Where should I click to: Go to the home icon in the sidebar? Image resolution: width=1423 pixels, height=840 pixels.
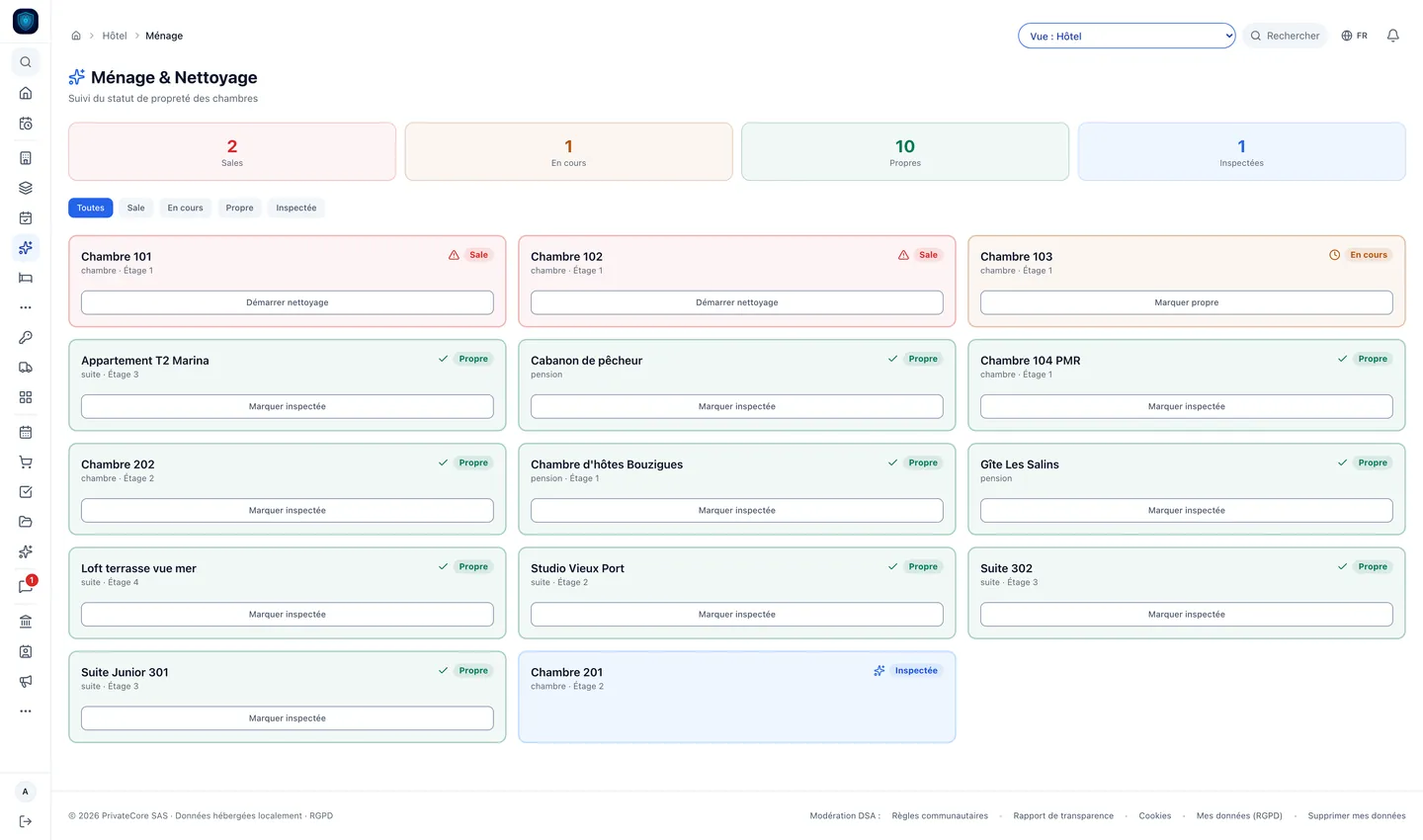pyautogui.click(x=26, y=93)
